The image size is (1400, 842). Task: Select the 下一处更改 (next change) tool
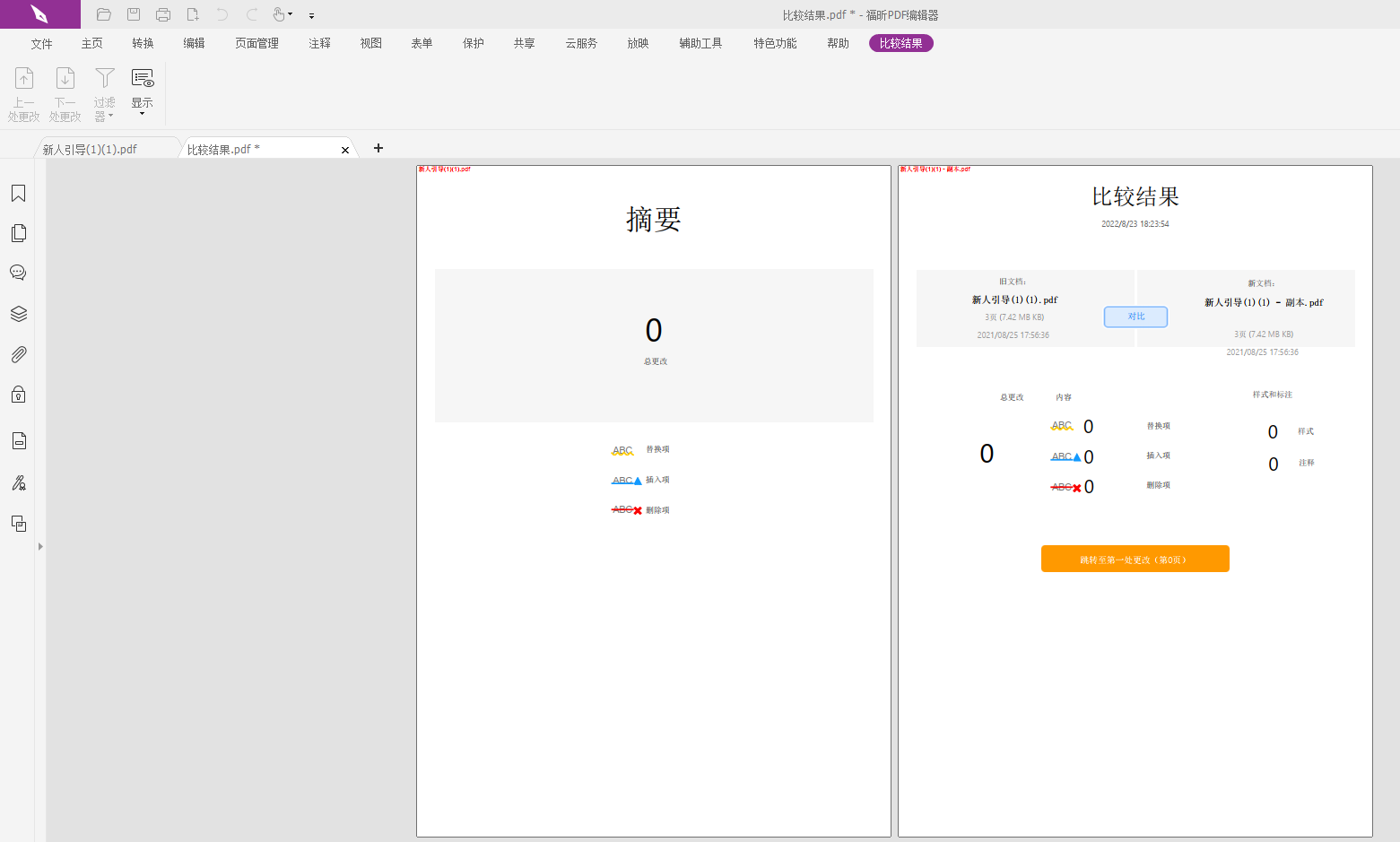tap(64, 90)
